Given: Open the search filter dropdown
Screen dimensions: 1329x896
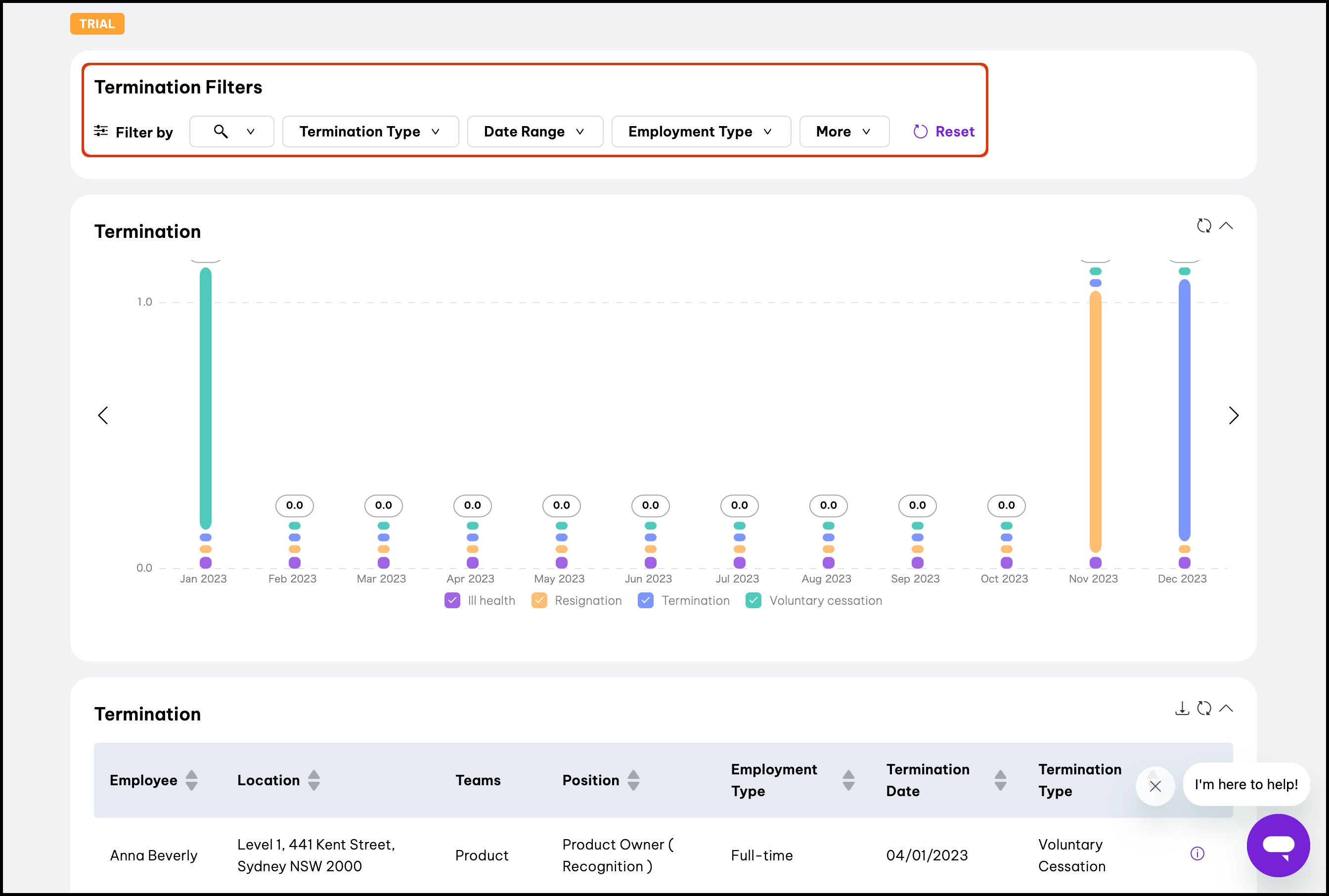Looking at the screenshot, I should click(x=232, y=132).
